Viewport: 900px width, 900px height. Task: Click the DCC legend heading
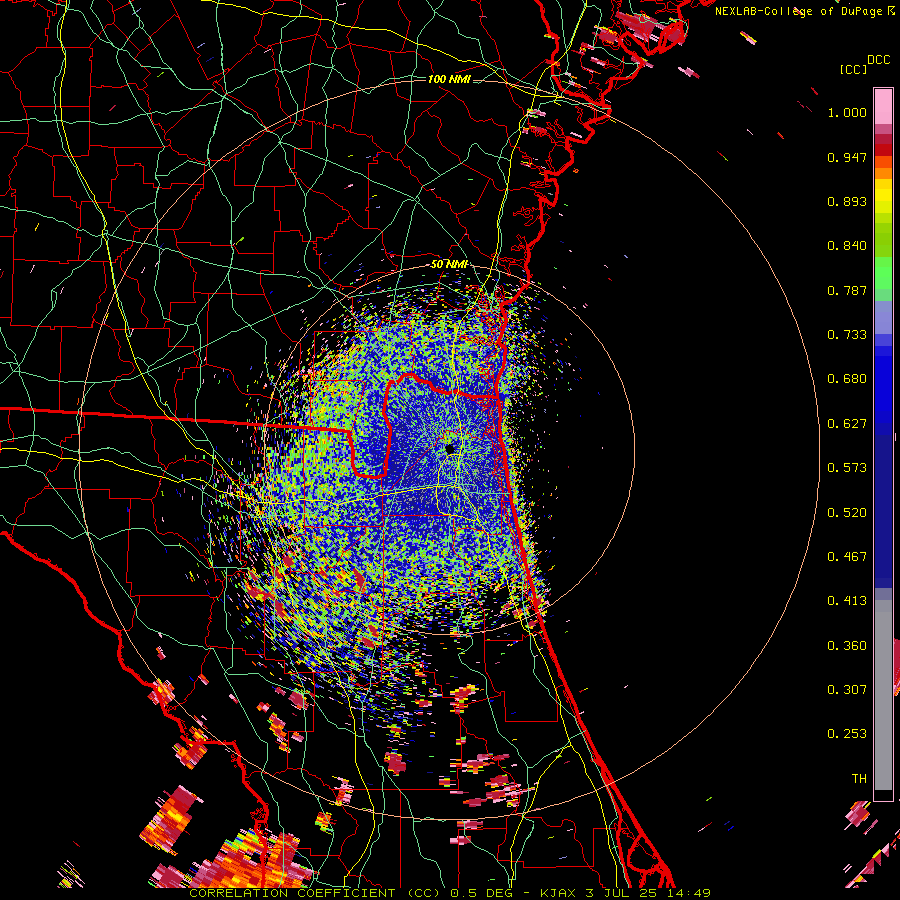(x=878, y=60)
